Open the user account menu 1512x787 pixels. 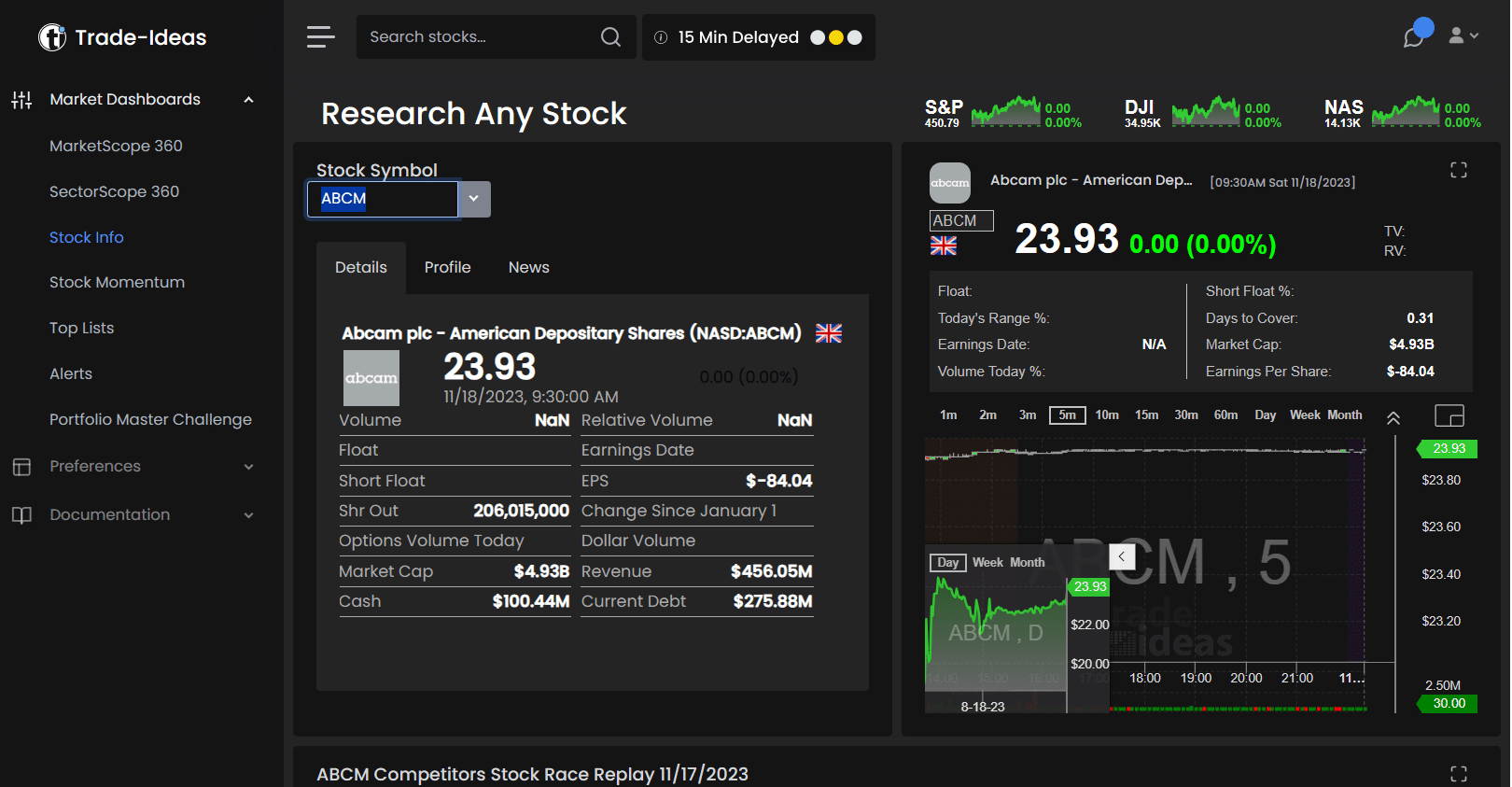pos(1463,35)
